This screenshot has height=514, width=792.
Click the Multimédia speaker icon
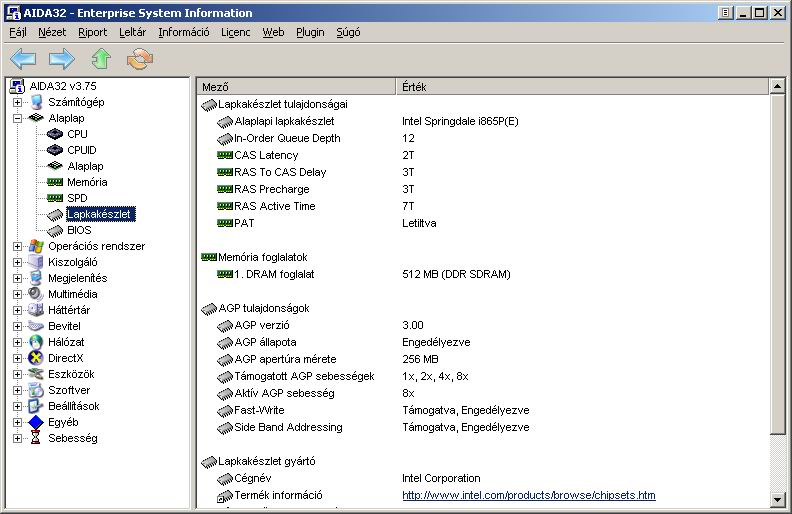click(x=36, y=294)
